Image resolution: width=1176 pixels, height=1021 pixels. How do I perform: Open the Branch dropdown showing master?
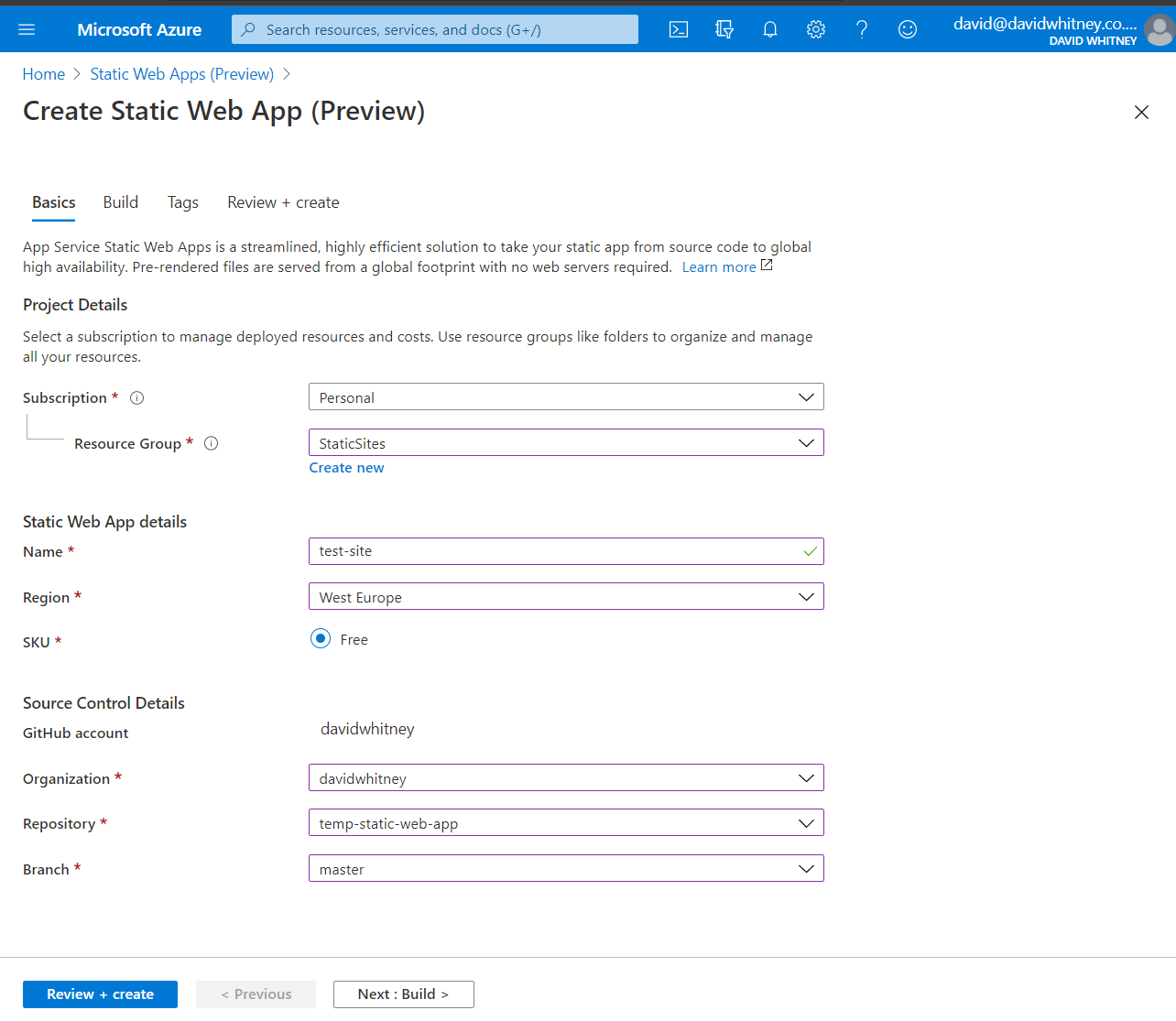pos(566,869)
